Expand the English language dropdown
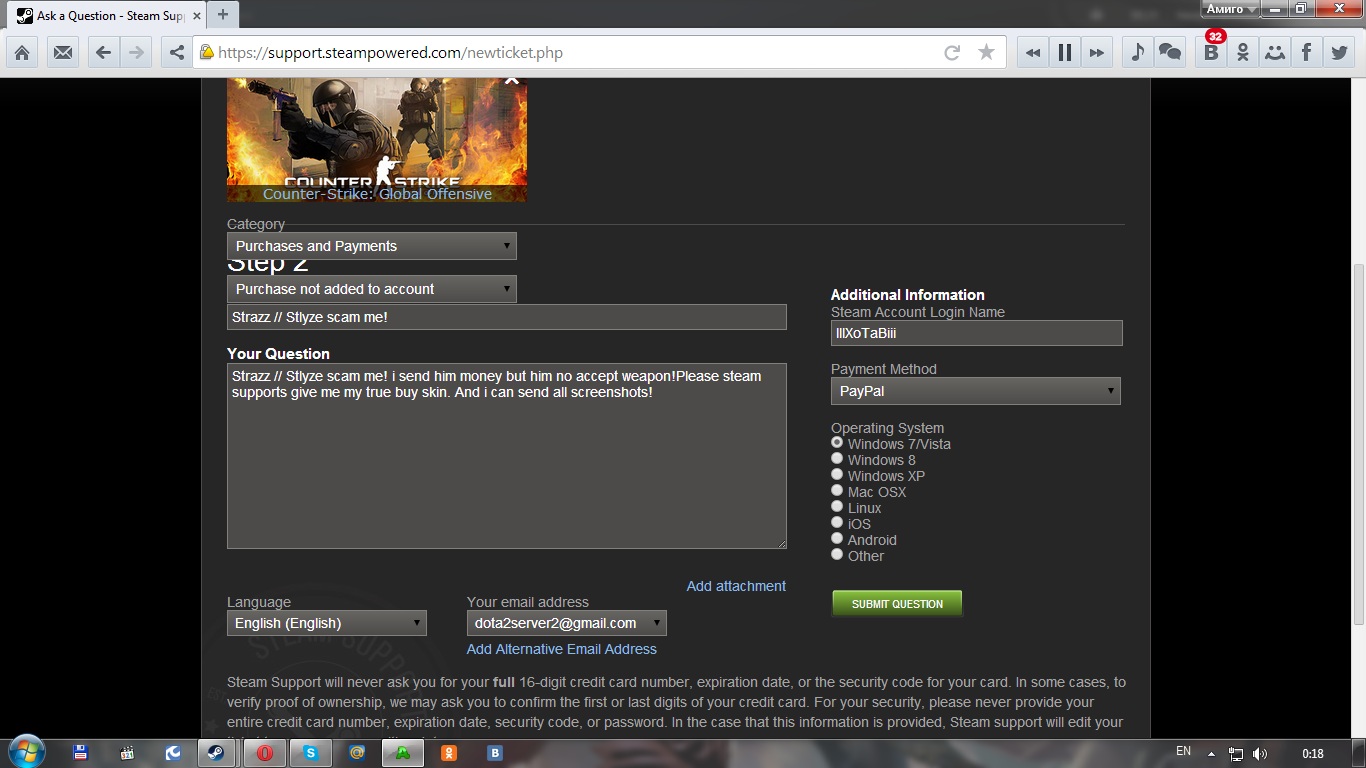The image size is (1366, 768). [x=327, y=623]
